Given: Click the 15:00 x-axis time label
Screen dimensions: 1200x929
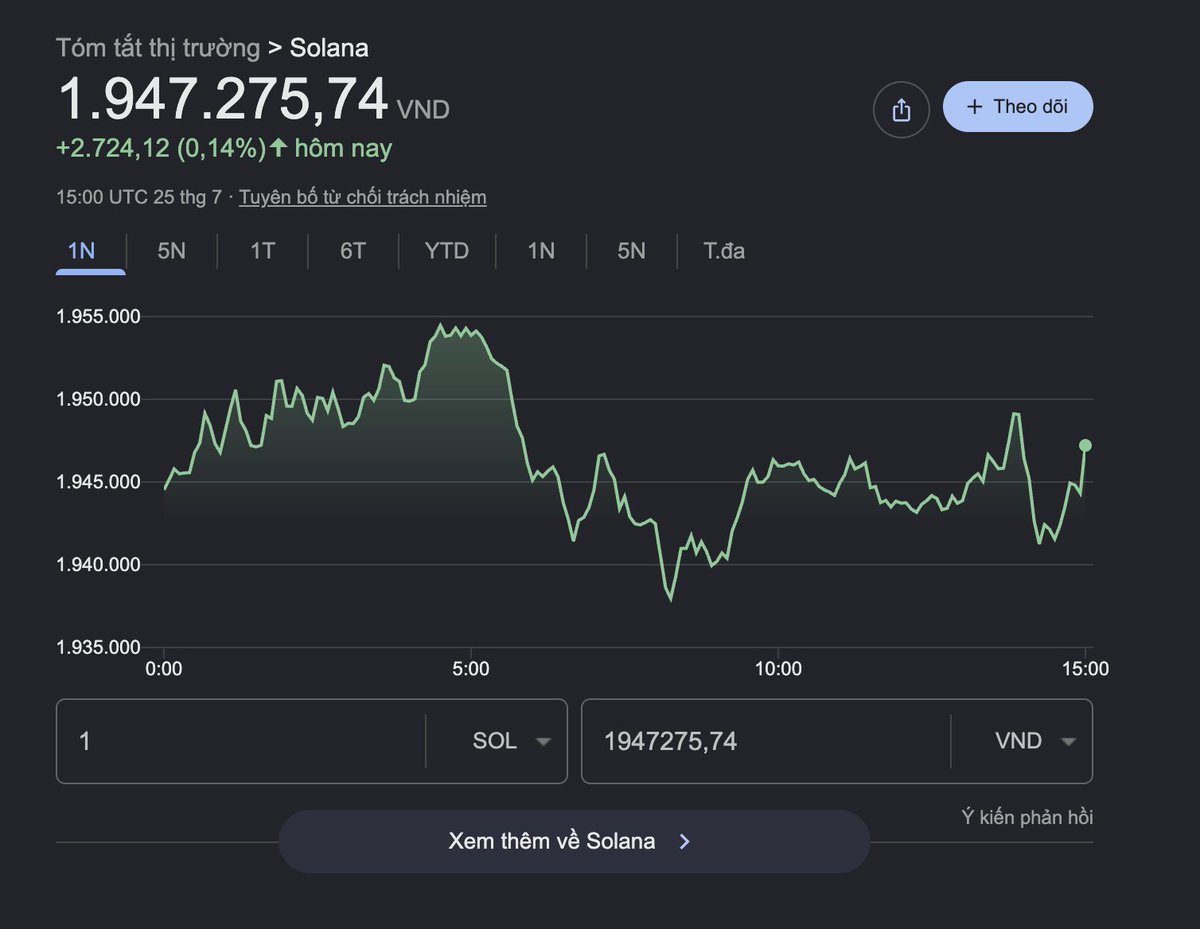Looking at the screenshot, I should tap(1085, 669).
